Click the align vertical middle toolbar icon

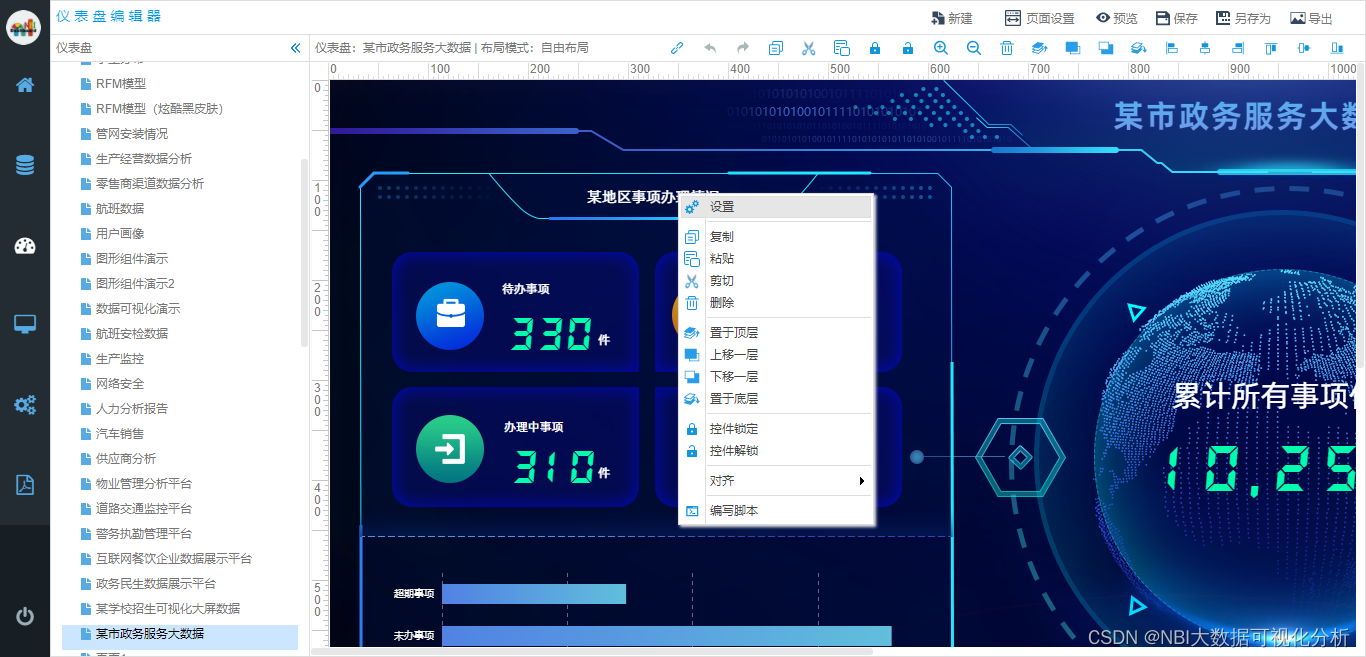coord(1303,47)
